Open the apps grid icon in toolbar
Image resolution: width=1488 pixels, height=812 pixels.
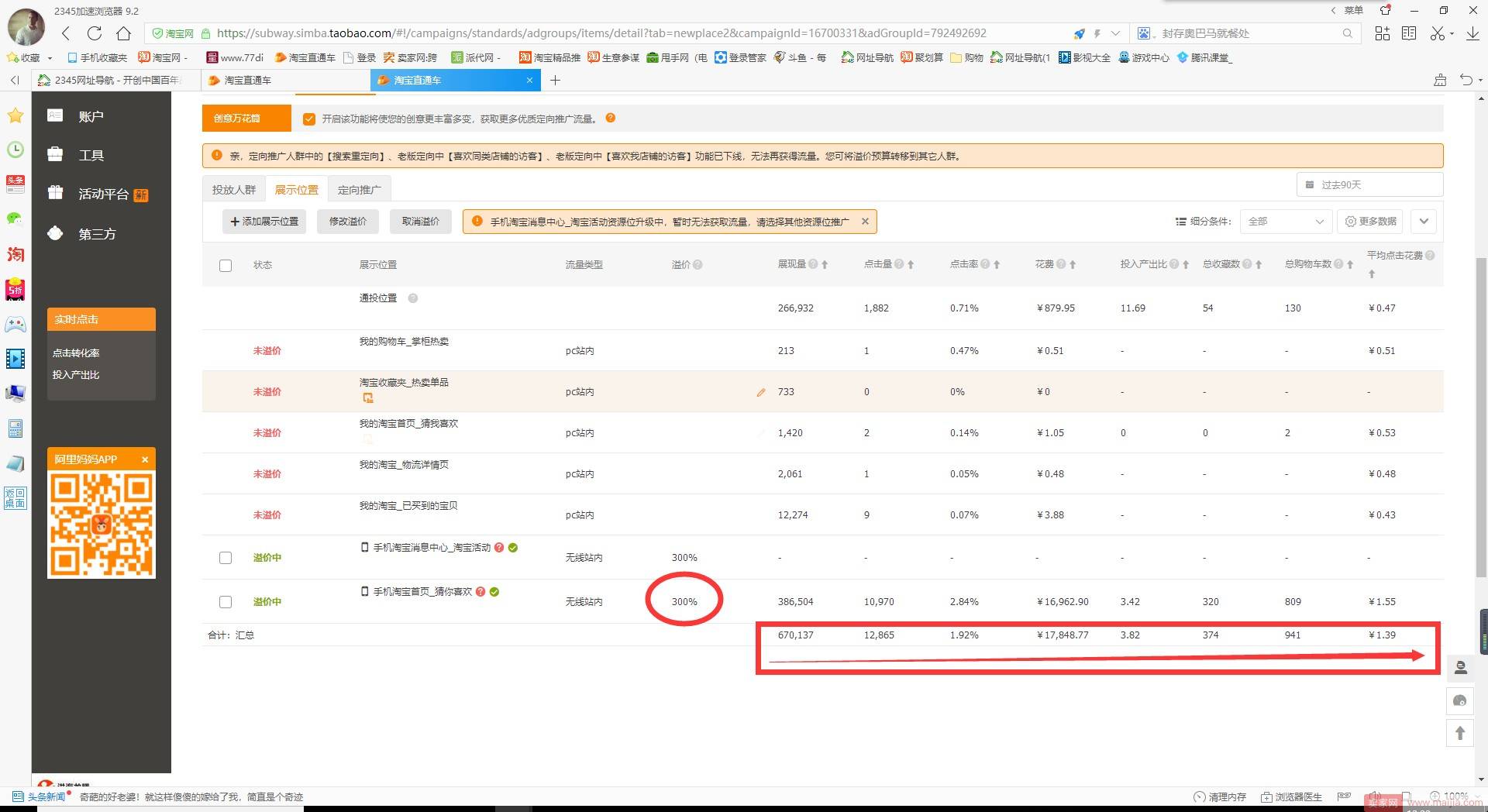point(1382,33)
